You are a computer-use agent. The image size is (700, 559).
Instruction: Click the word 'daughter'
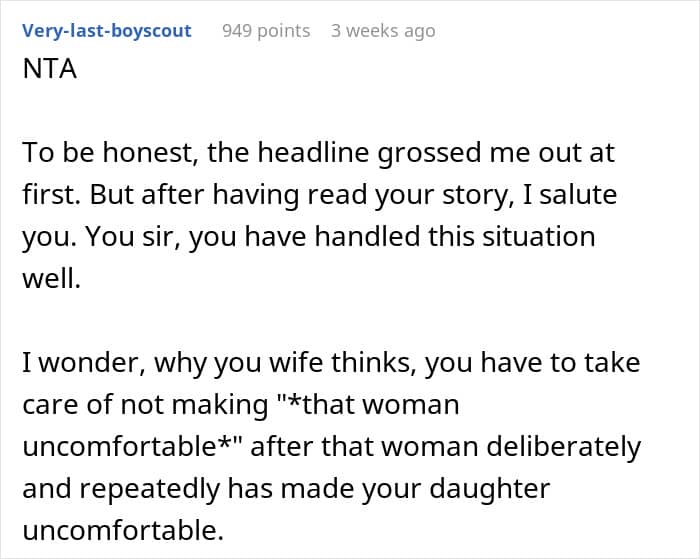pos(490,489)
